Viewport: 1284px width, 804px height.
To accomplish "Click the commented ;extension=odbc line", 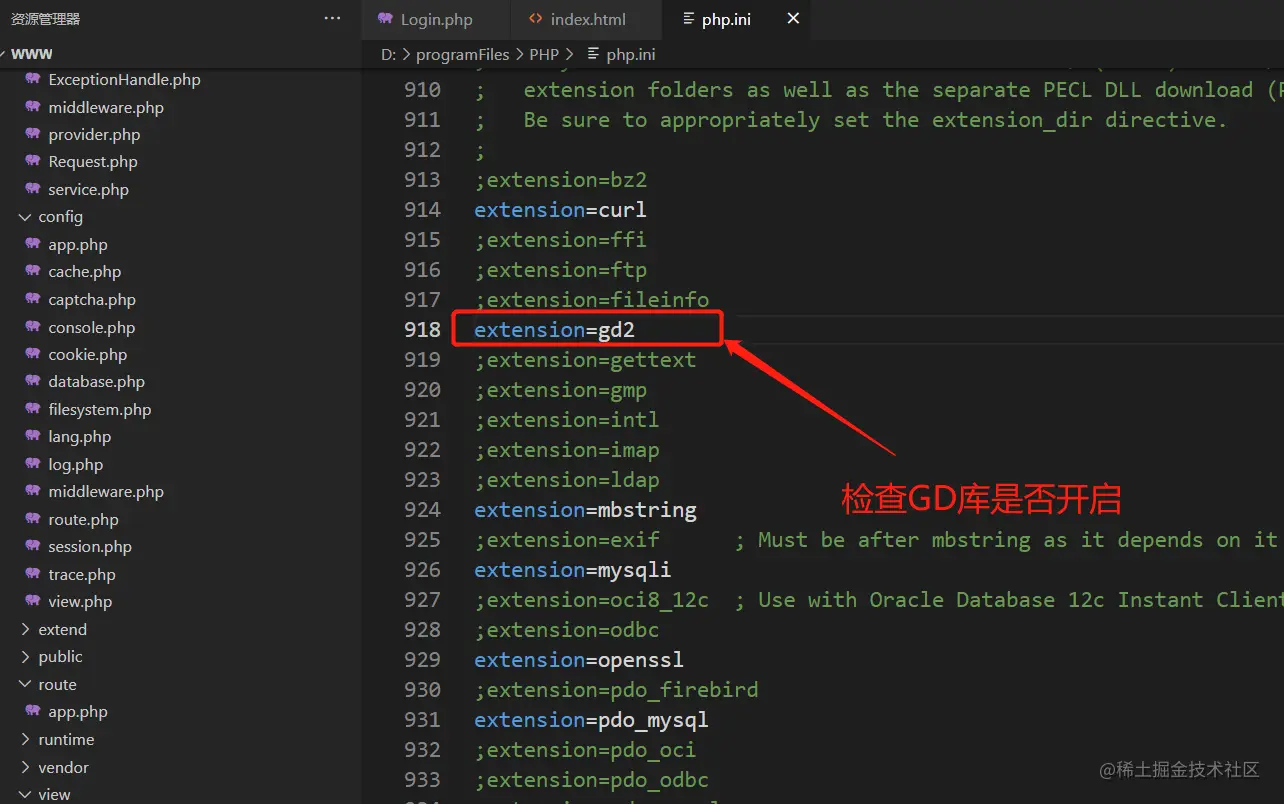I will coord(566,629).
